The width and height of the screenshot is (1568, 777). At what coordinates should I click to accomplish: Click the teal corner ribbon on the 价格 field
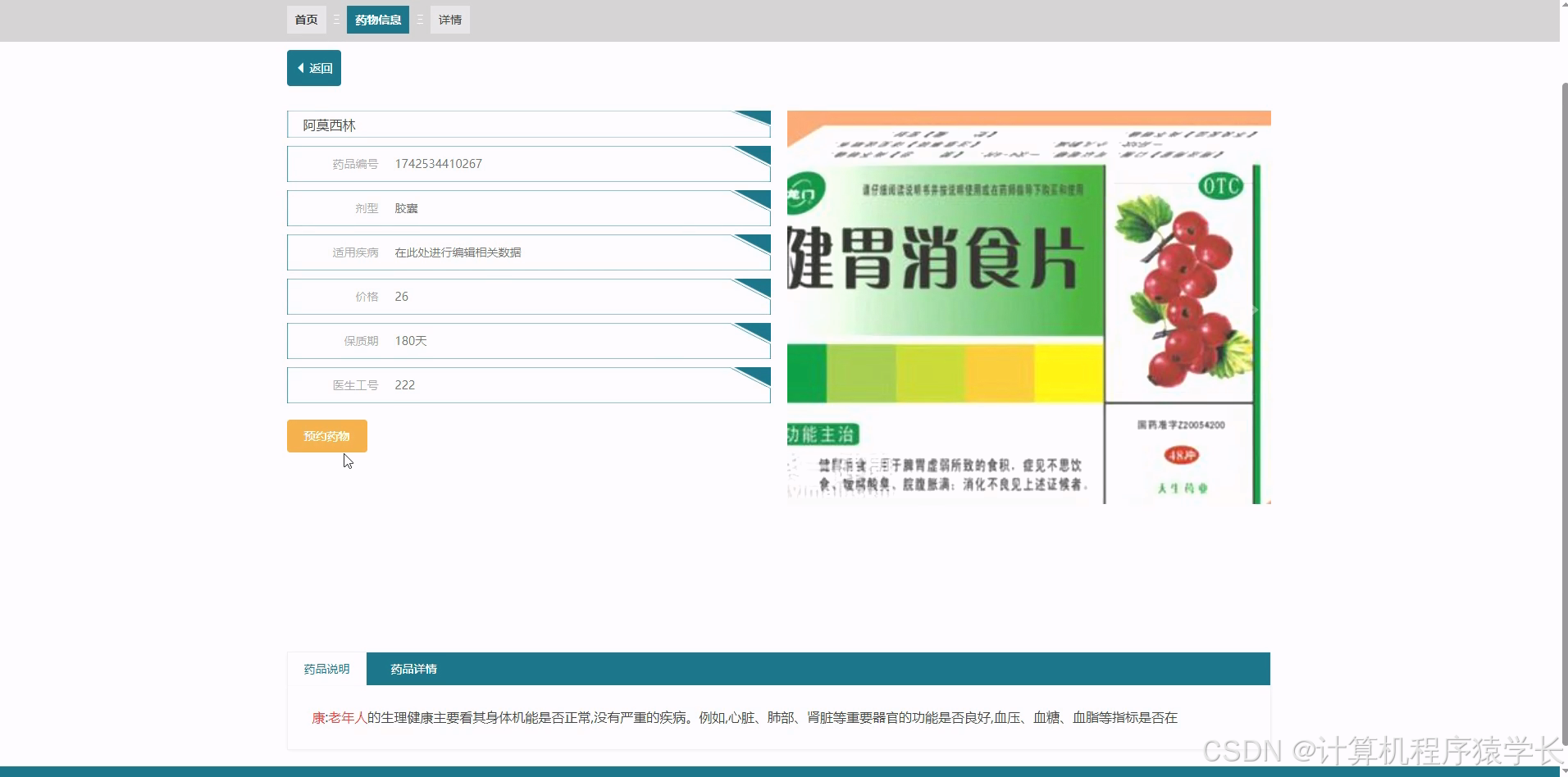click(x=755, y=285)
